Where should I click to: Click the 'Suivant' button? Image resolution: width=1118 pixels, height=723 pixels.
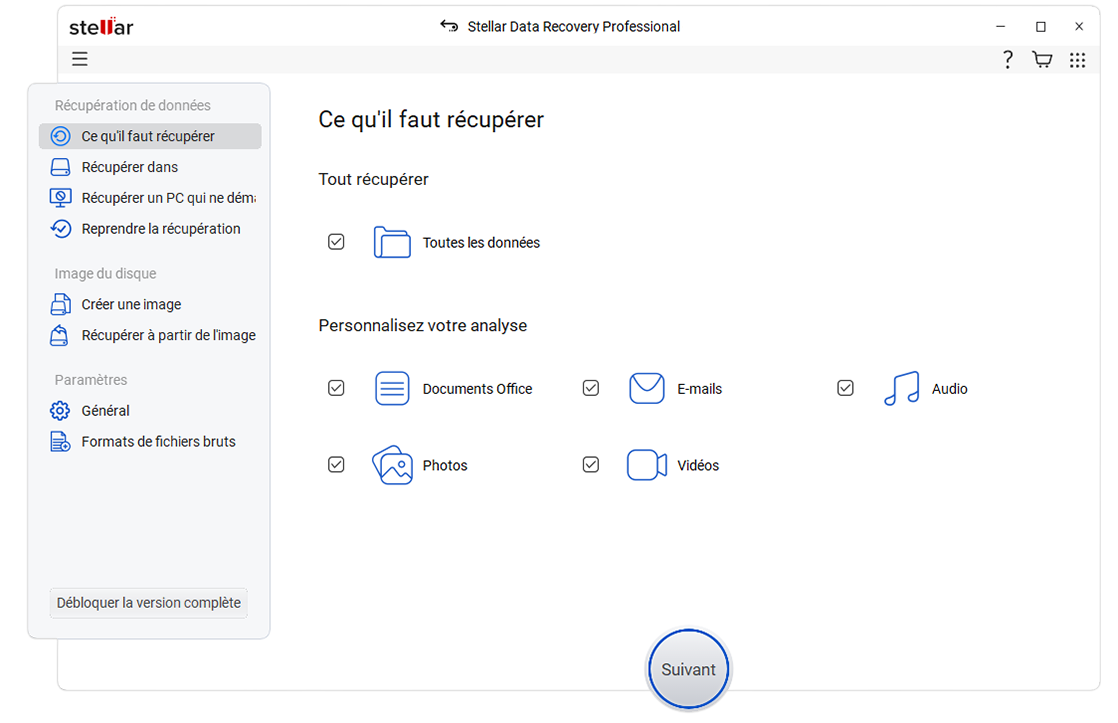[688, 669]
